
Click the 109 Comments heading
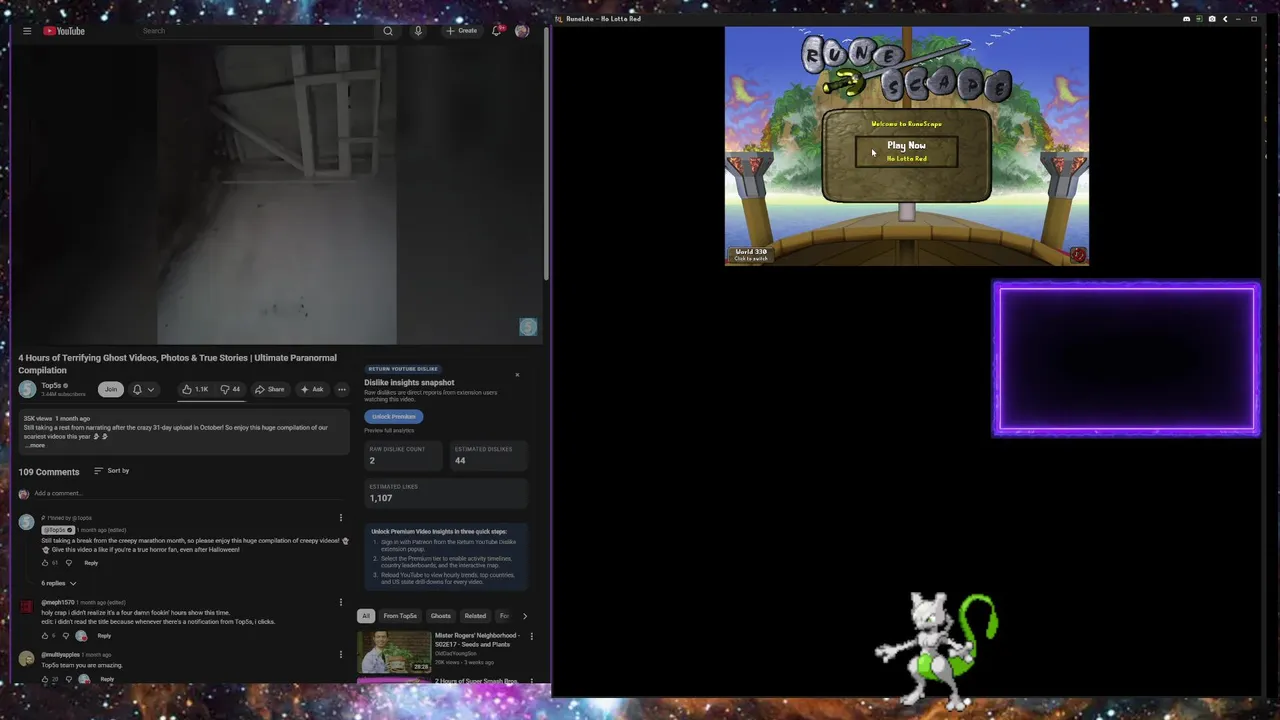tap(48, 472)
